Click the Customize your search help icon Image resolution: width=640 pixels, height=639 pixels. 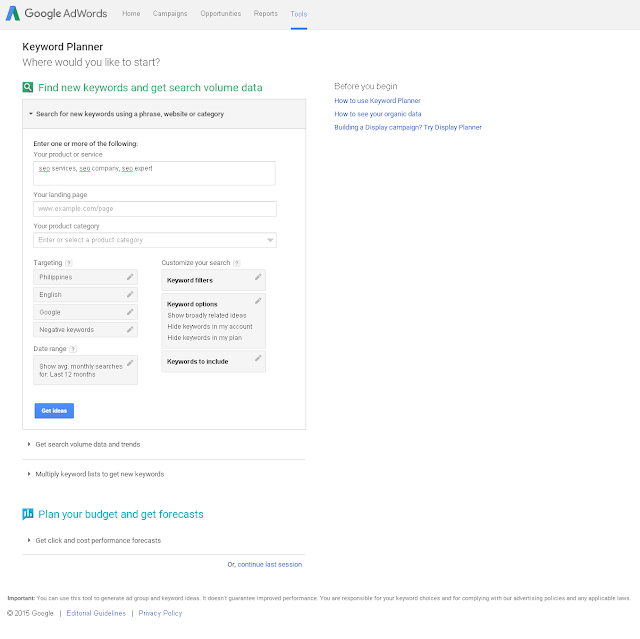[237, 263]
